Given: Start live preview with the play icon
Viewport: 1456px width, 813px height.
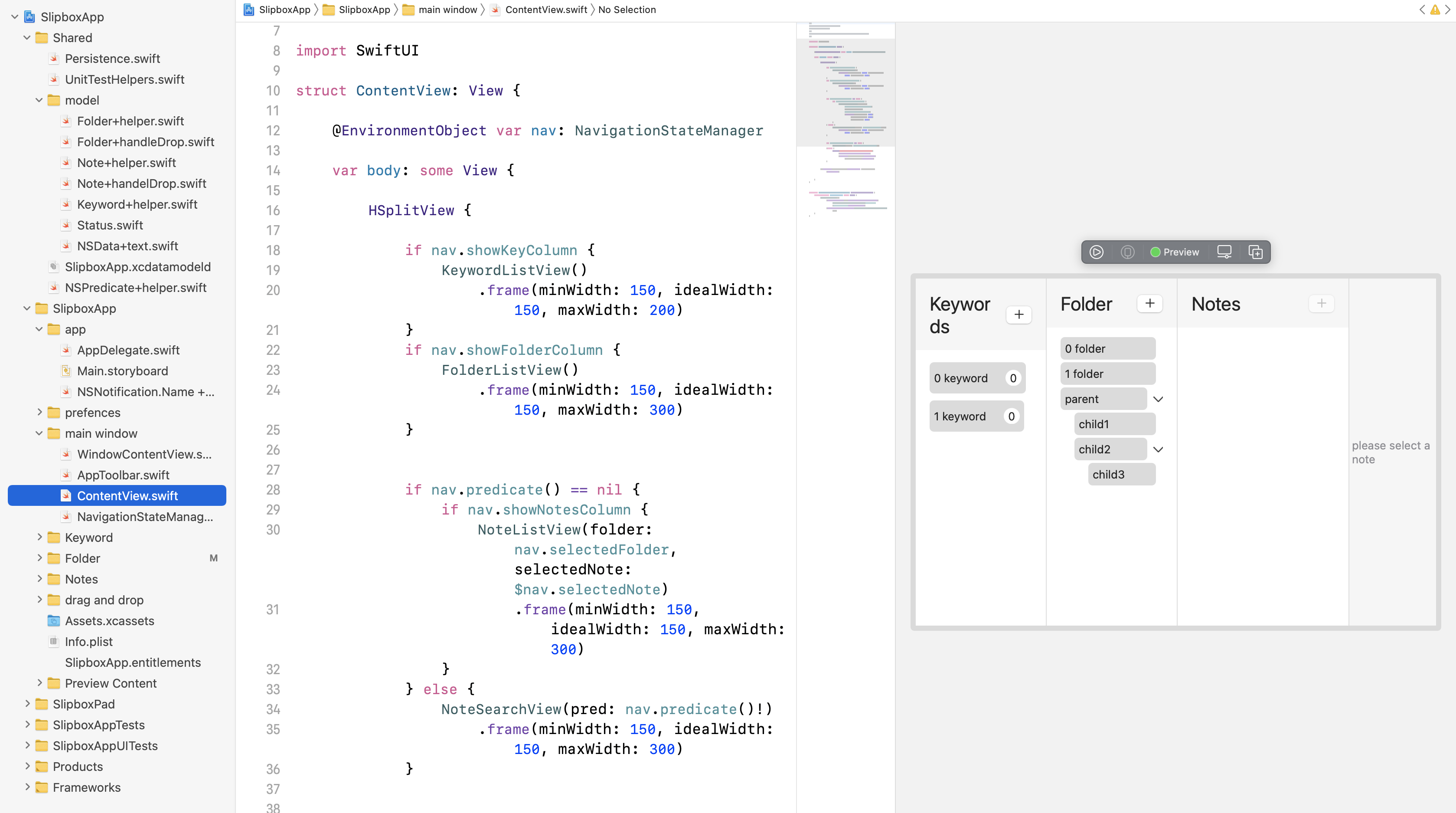Looking at the screenshot, I should [x=1097, y=252].
